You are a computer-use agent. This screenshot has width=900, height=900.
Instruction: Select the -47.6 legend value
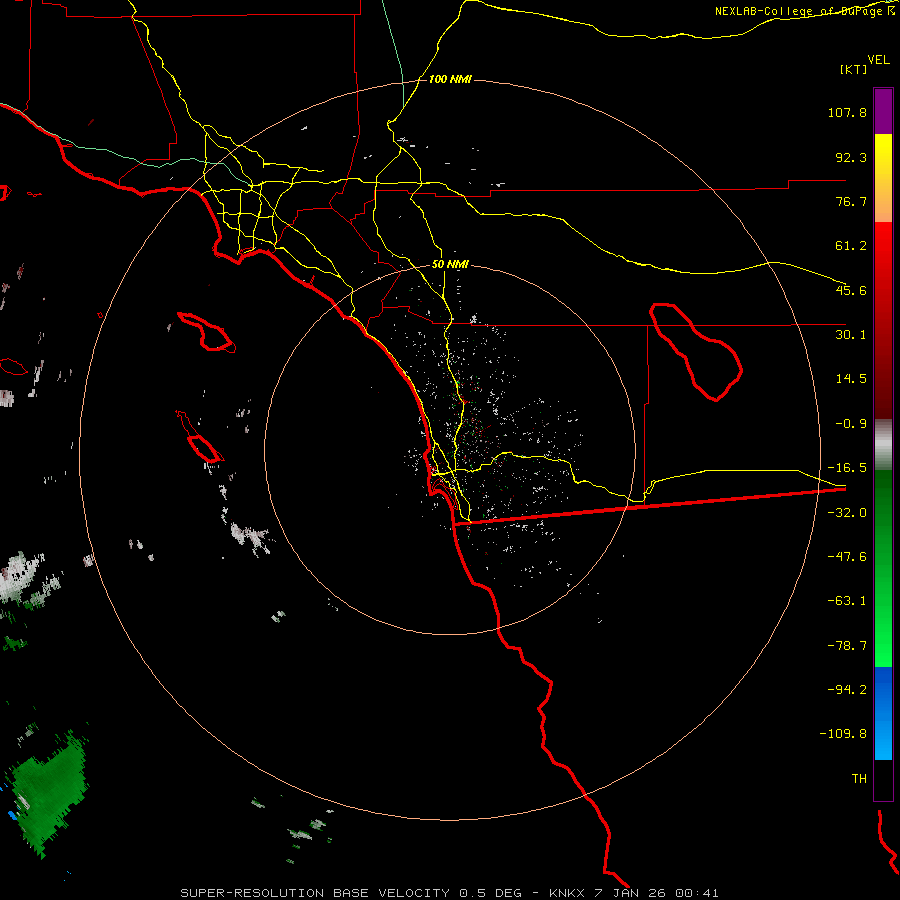847,557
